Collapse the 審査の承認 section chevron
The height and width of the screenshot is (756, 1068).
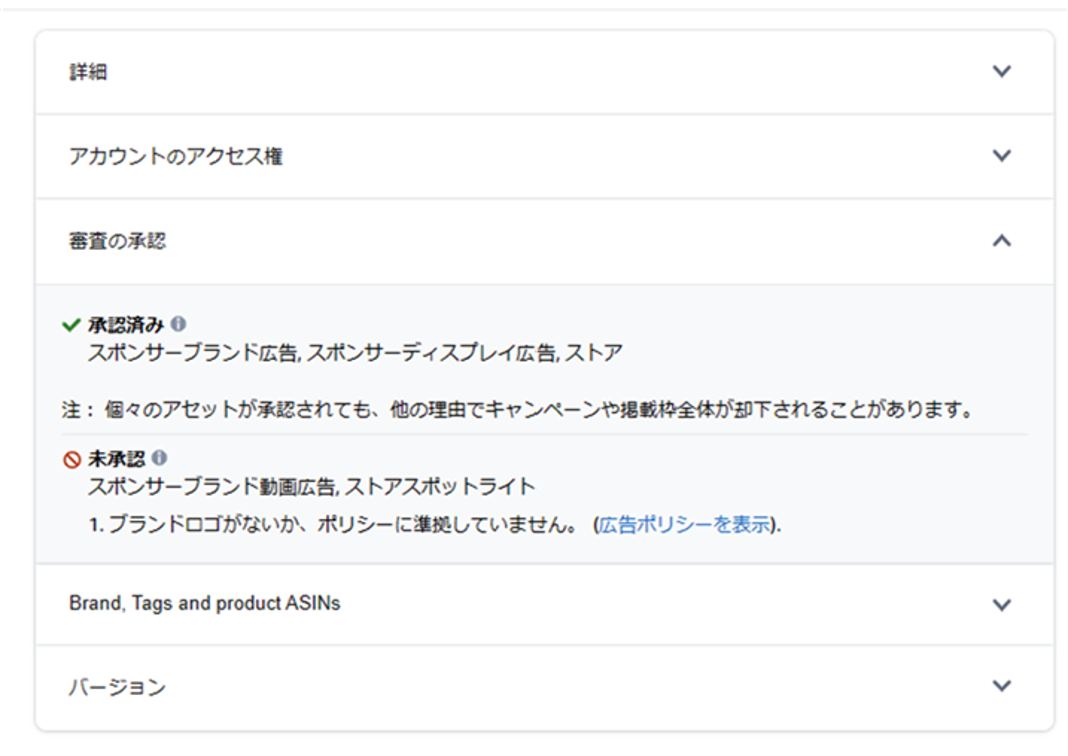coord(1001,240)
